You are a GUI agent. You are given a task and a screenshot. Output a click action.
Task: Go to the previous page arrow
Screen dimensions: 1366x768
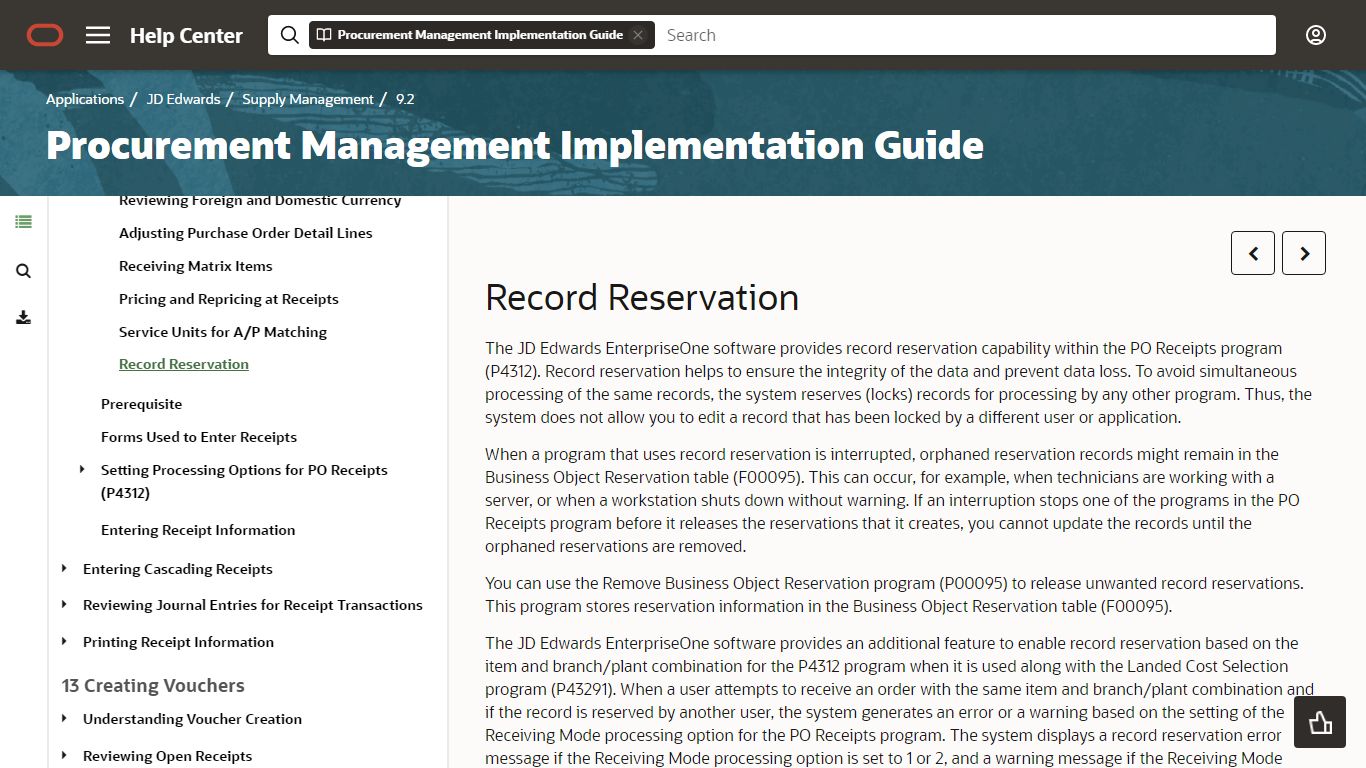(1253, 253)
